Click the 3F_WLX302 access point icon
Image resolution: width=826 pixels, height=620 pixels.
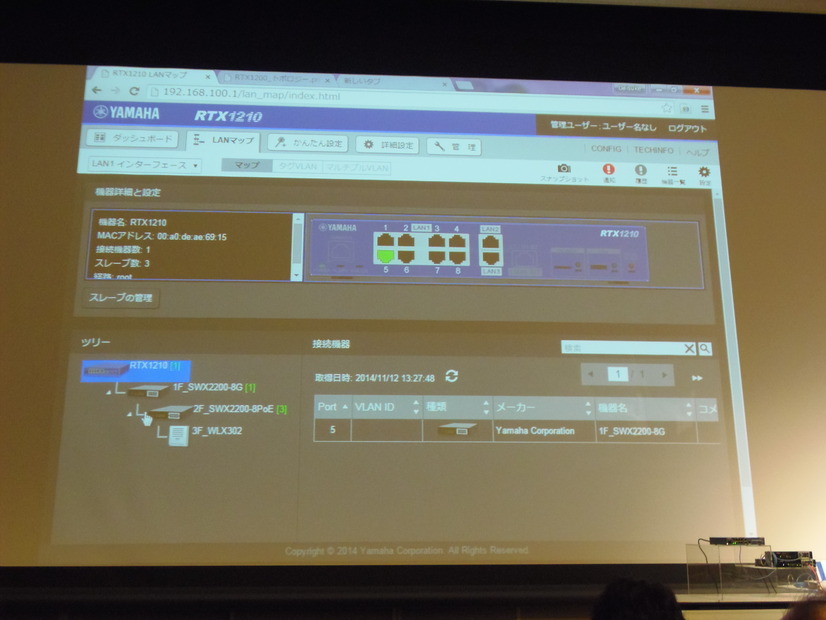point(178,435)
